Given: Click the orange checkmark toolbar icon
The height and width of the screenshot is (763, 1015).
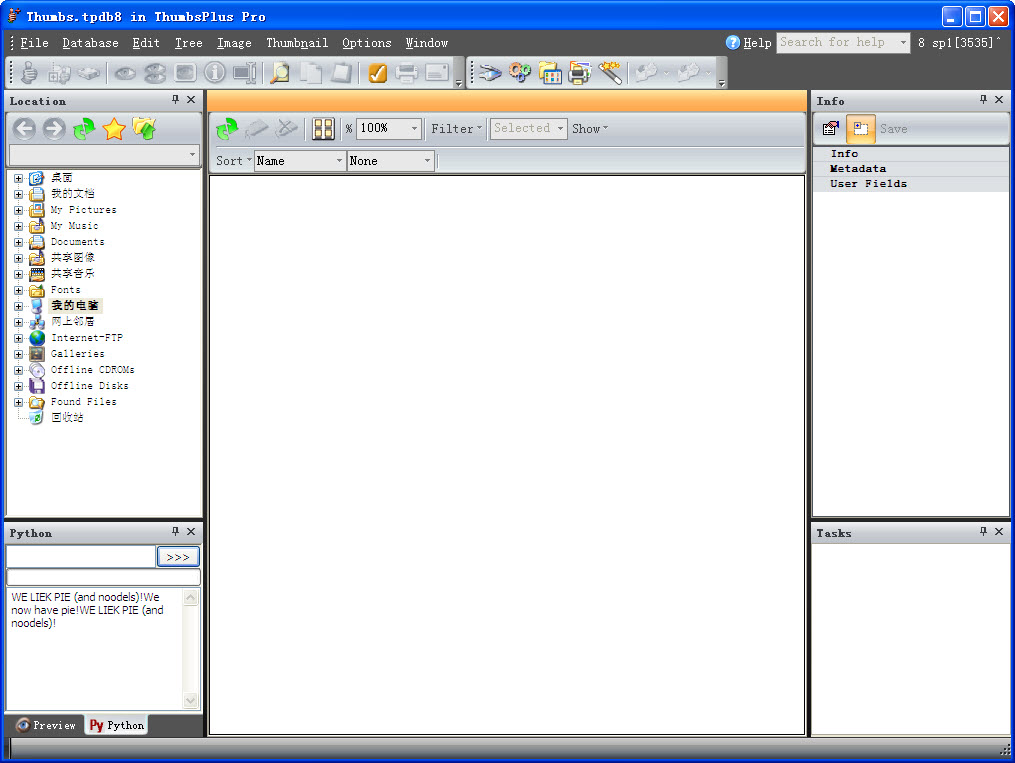Looking at the screenshot, I should point(378,73).
